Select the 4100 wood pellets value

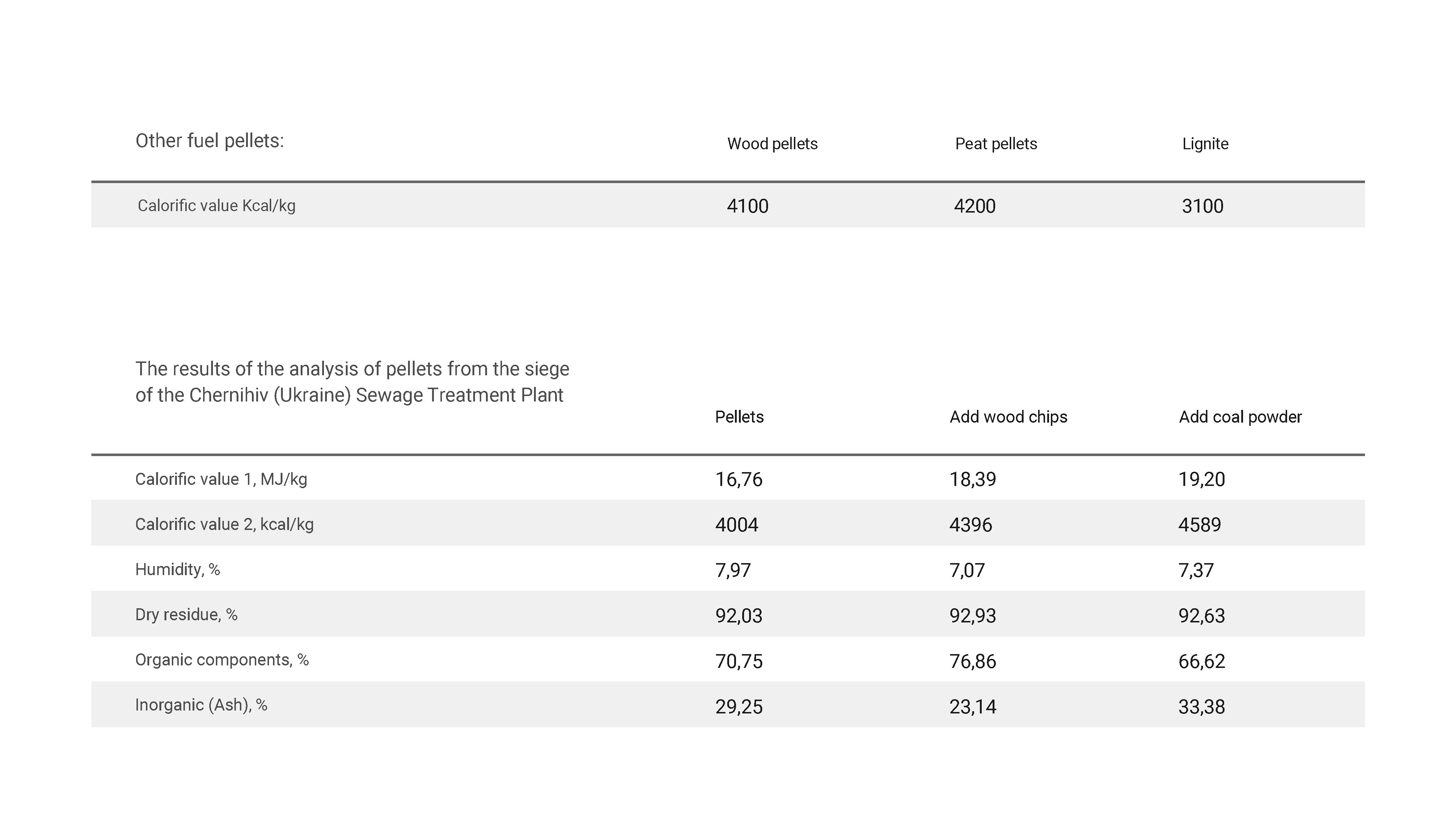point(747,206)
